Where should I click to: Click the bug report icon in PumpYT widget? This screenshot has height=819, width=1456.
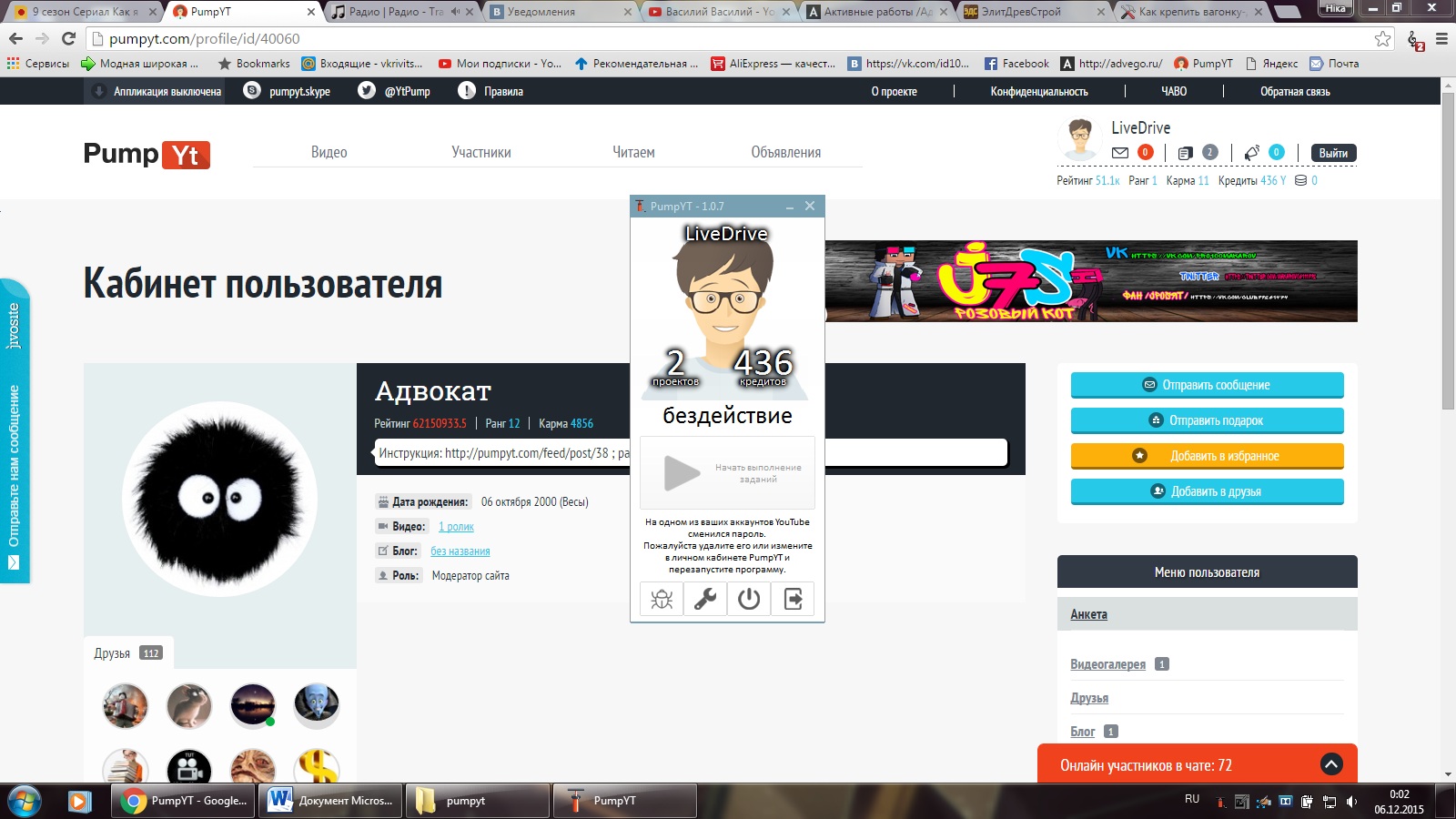pos(662,599)
